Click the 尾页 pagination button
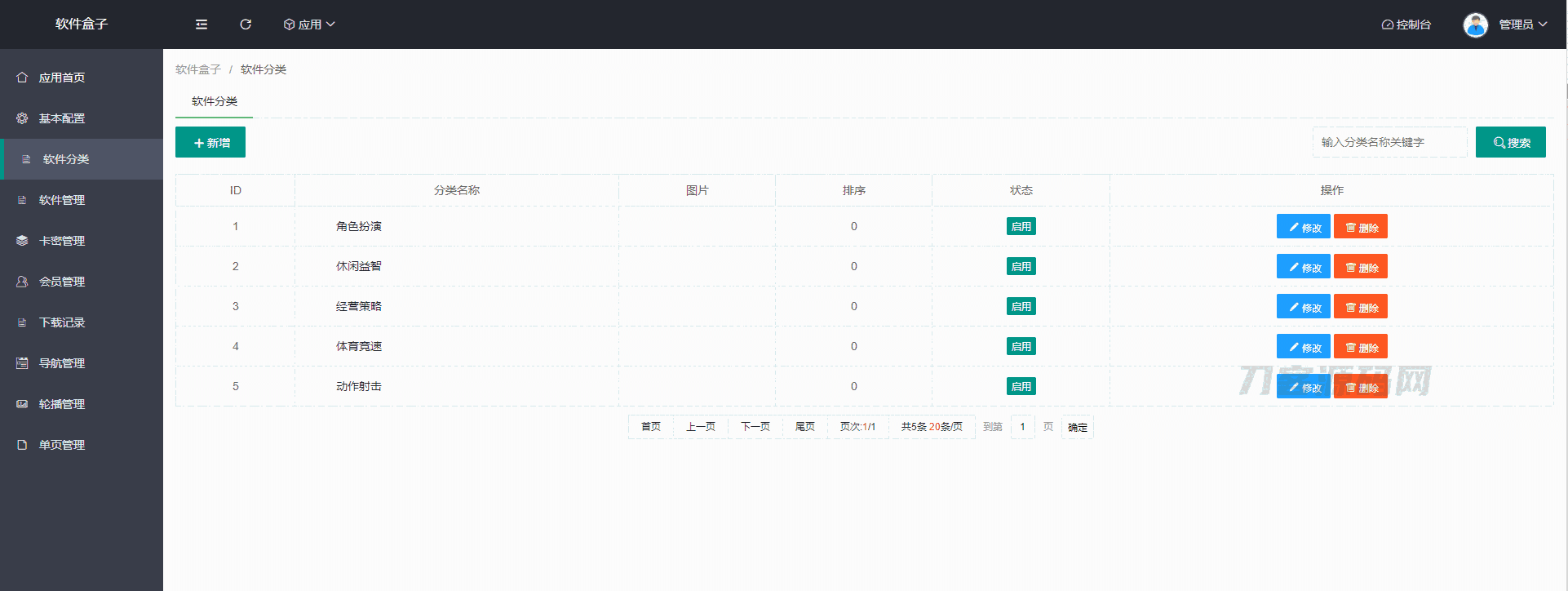 pos(805,427)
